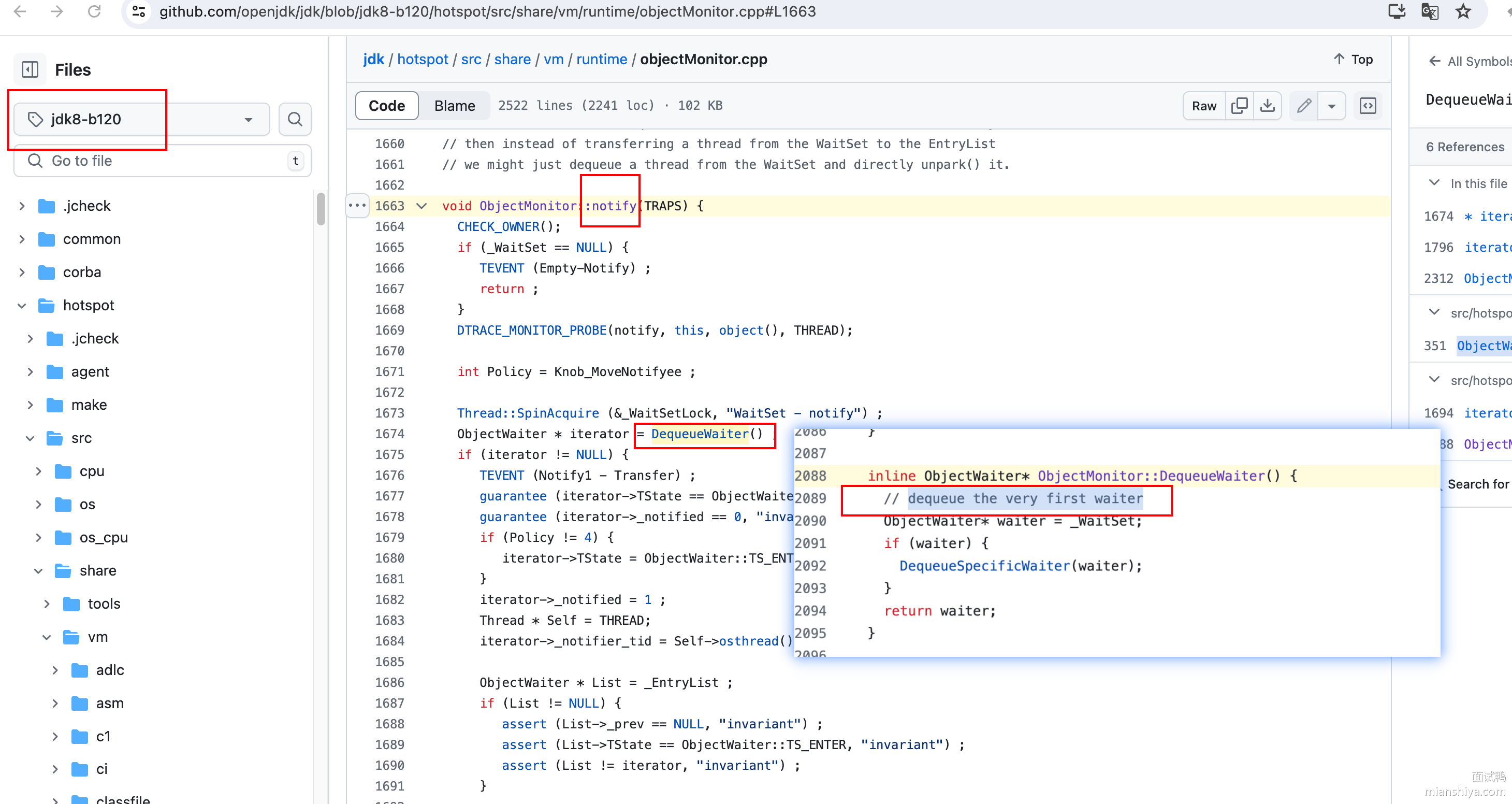Click the Google Translate icon

pyautogui.click(x=1430, y=12)
